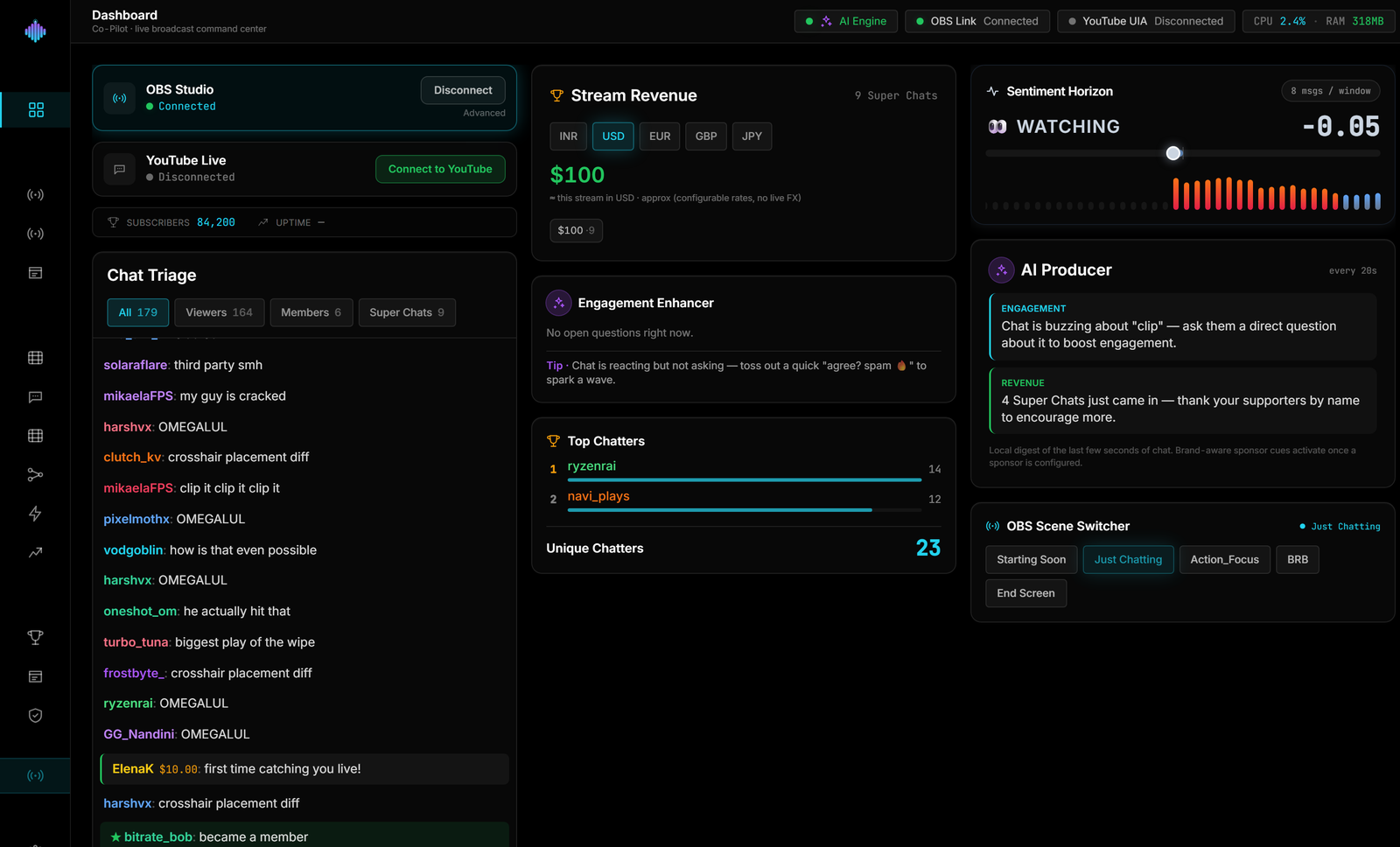Image resolution: width=1400 pixels, height=847 pixels.
Task: Select the branching nodes sidebar icon
Action: tap(35, 474)
